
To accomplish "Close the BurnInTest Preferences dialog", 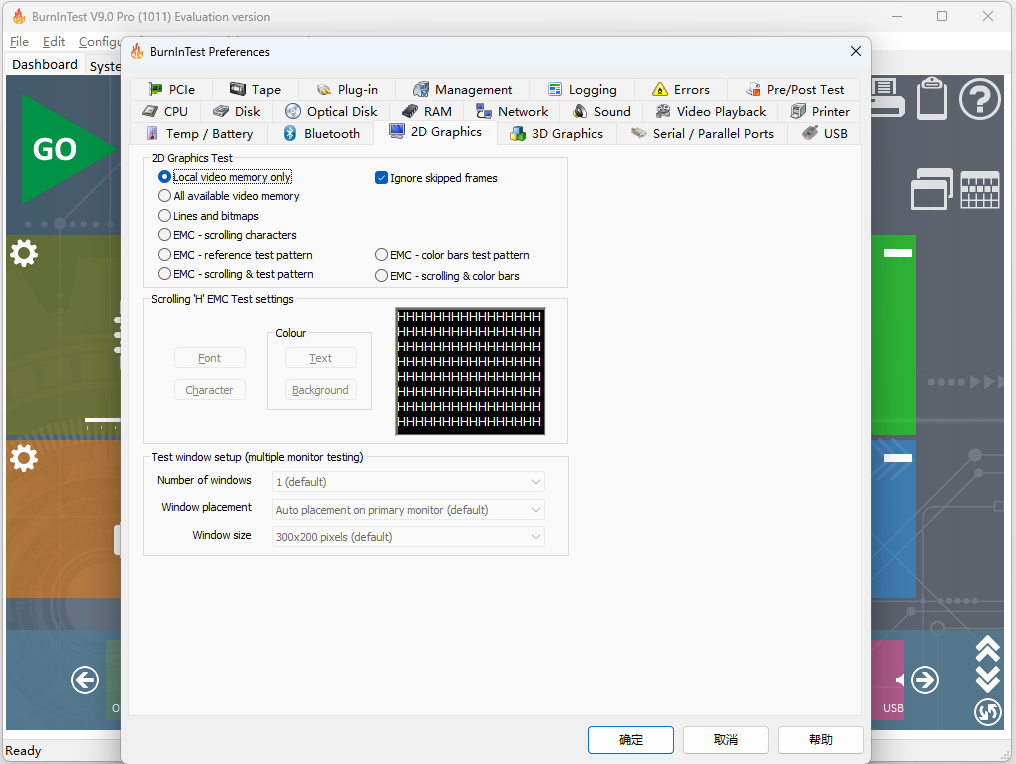I will 855,51.
